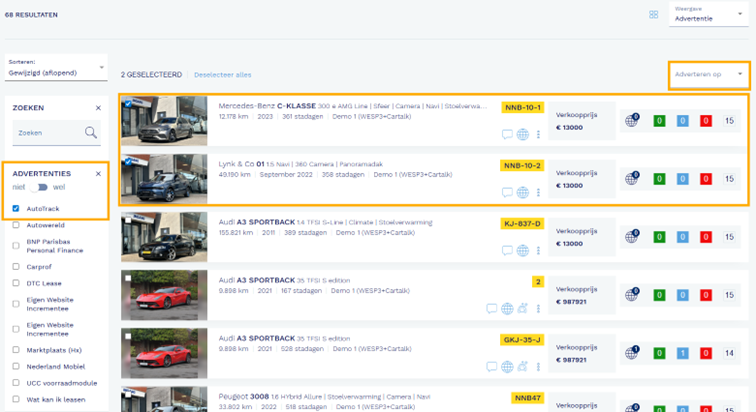The image size is (756, 412).
Task: Click the search magnifier icon
Action: click(91, 133)
